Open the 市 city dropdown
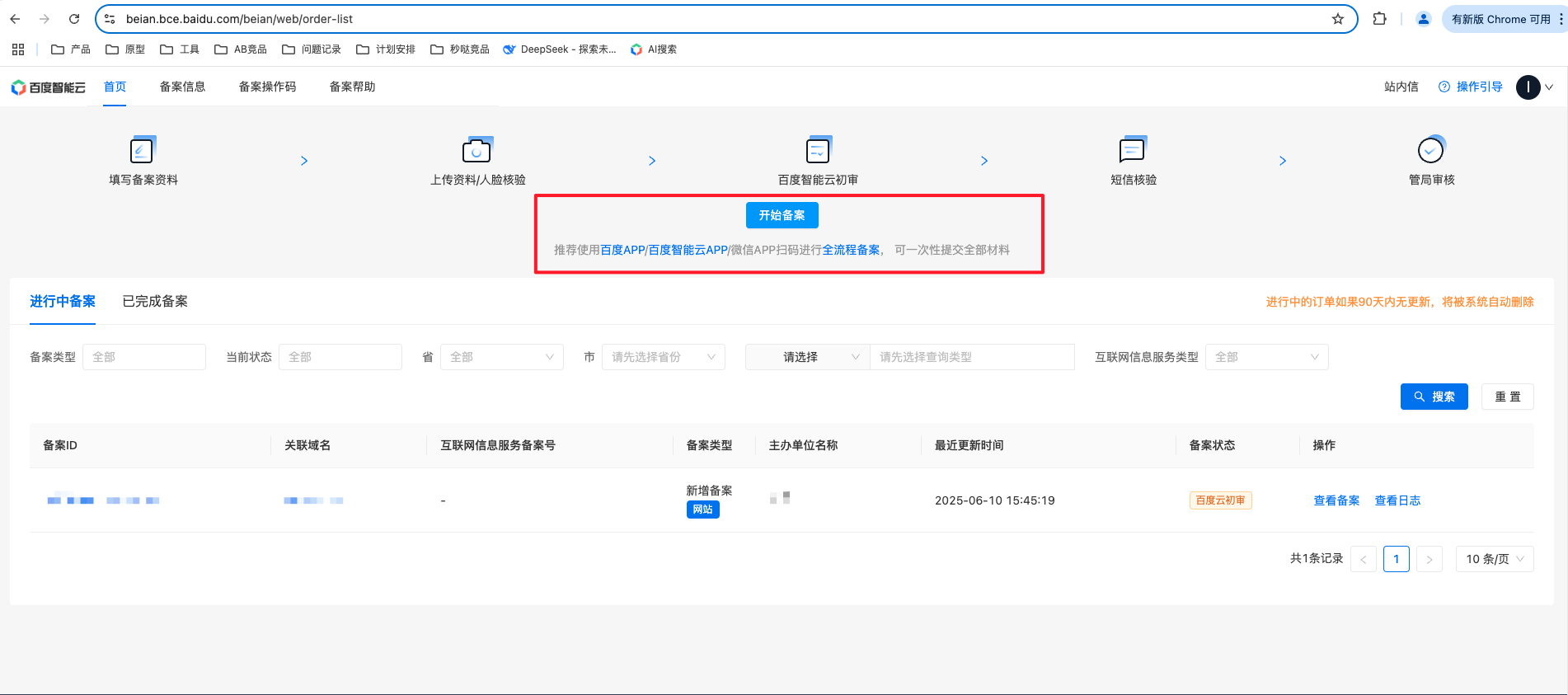This screenshot has width=1568, height=695. [x=664, y=357]
